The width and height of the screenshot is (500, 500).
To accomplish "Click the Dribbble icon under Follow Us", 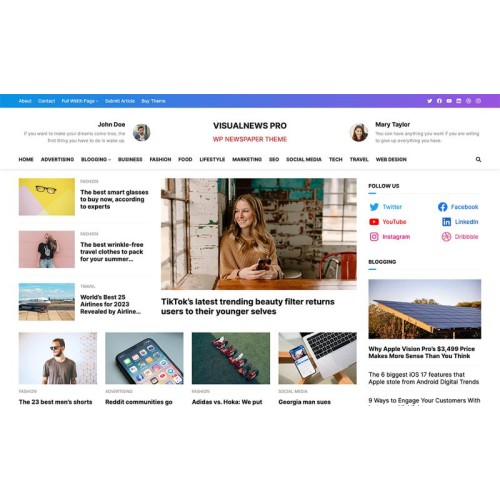I will pos(446,237).
